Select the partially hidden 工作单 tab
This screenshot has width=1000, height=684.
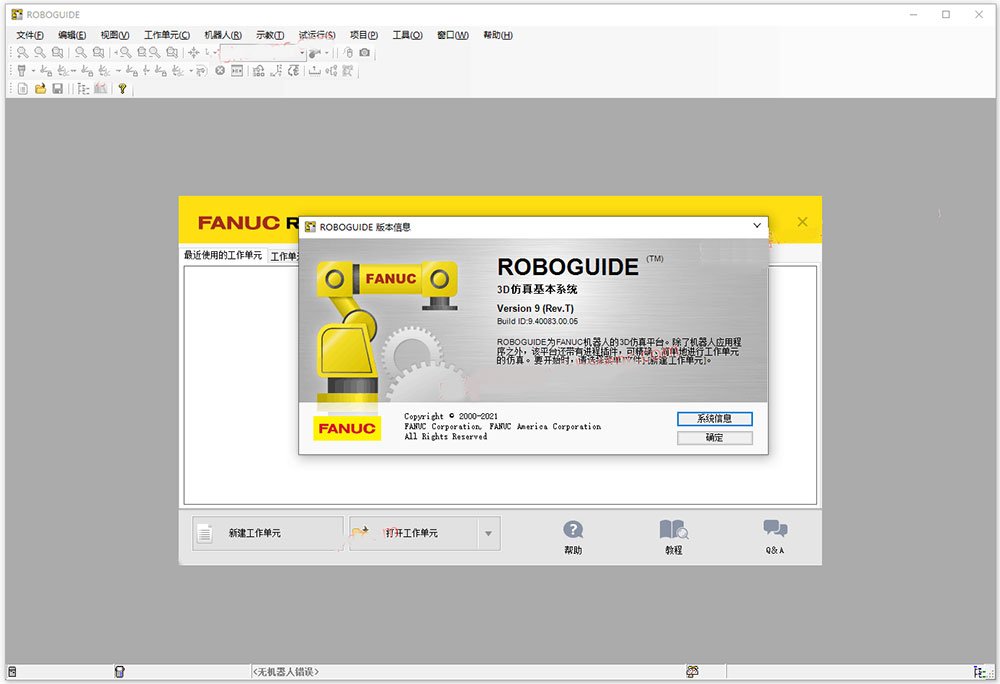coord(284,256)
